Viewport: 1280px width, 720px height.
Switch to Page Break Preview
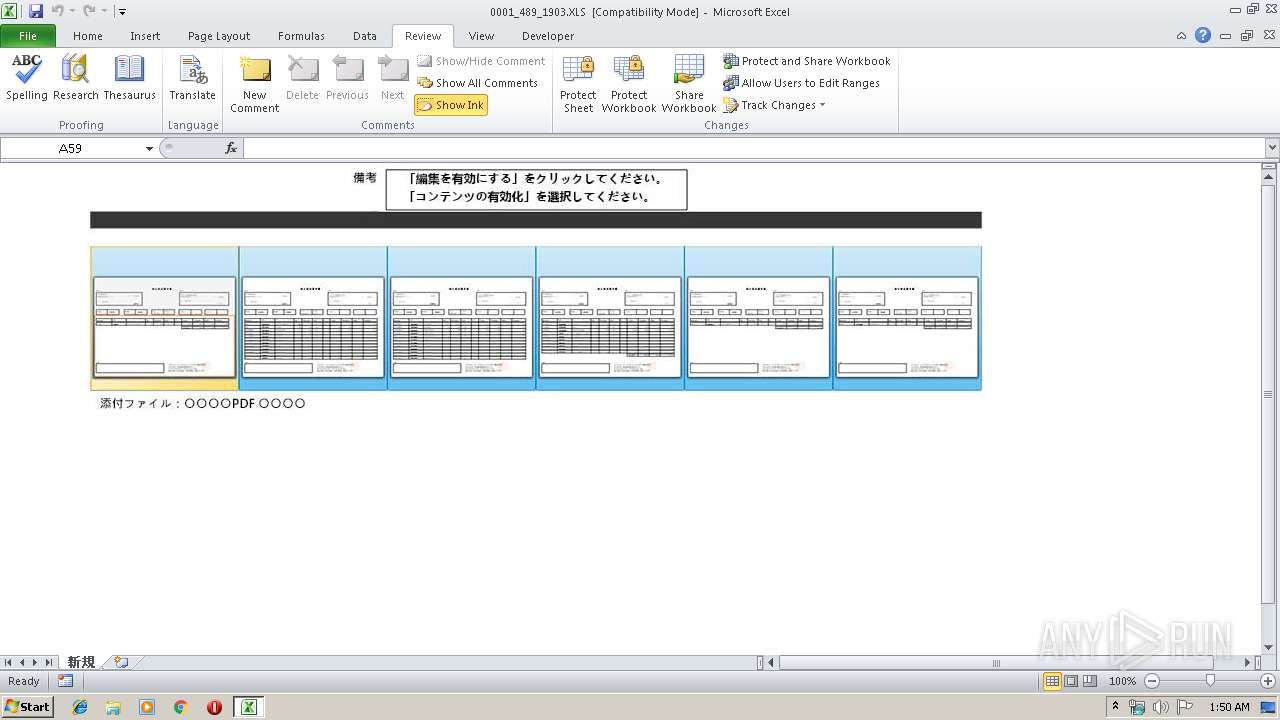pos(1090,681)
